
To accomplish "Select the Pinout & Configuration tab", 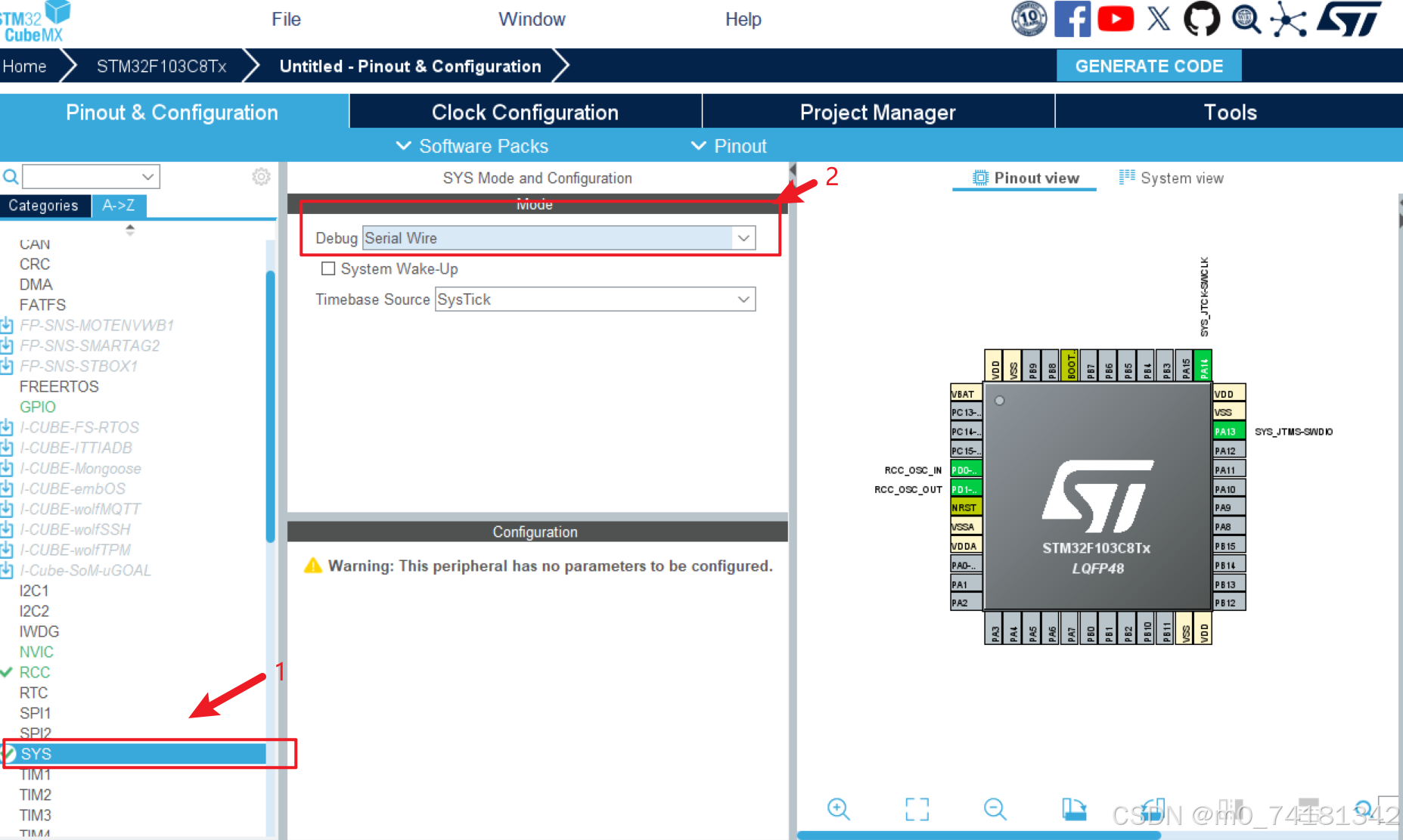I will pos(172,112).
